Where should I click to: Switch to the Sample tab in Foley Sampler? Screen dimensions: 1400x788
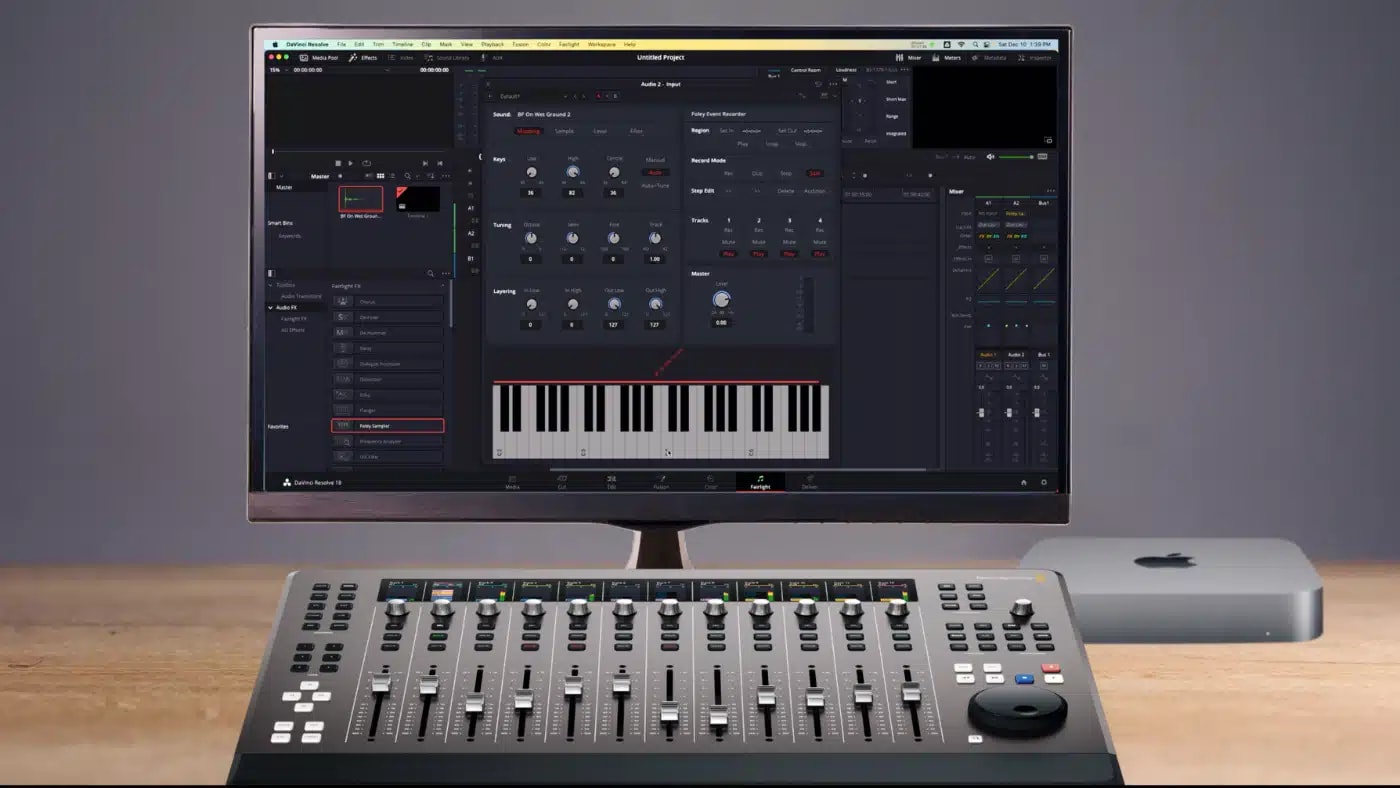click(565, 131)
